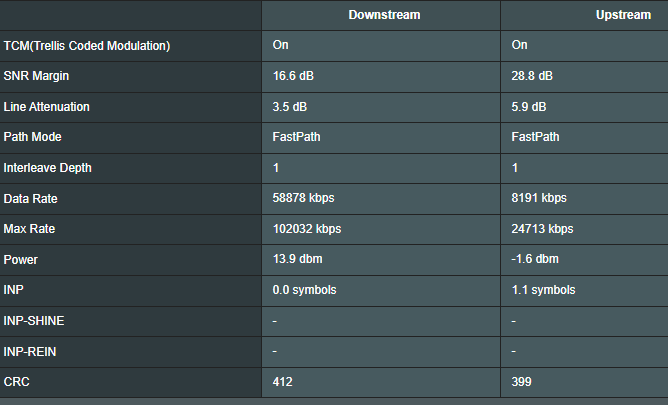Click the 13.9 dbm power value
Viewport: 668px width, 405px height.
click(297, 259)
